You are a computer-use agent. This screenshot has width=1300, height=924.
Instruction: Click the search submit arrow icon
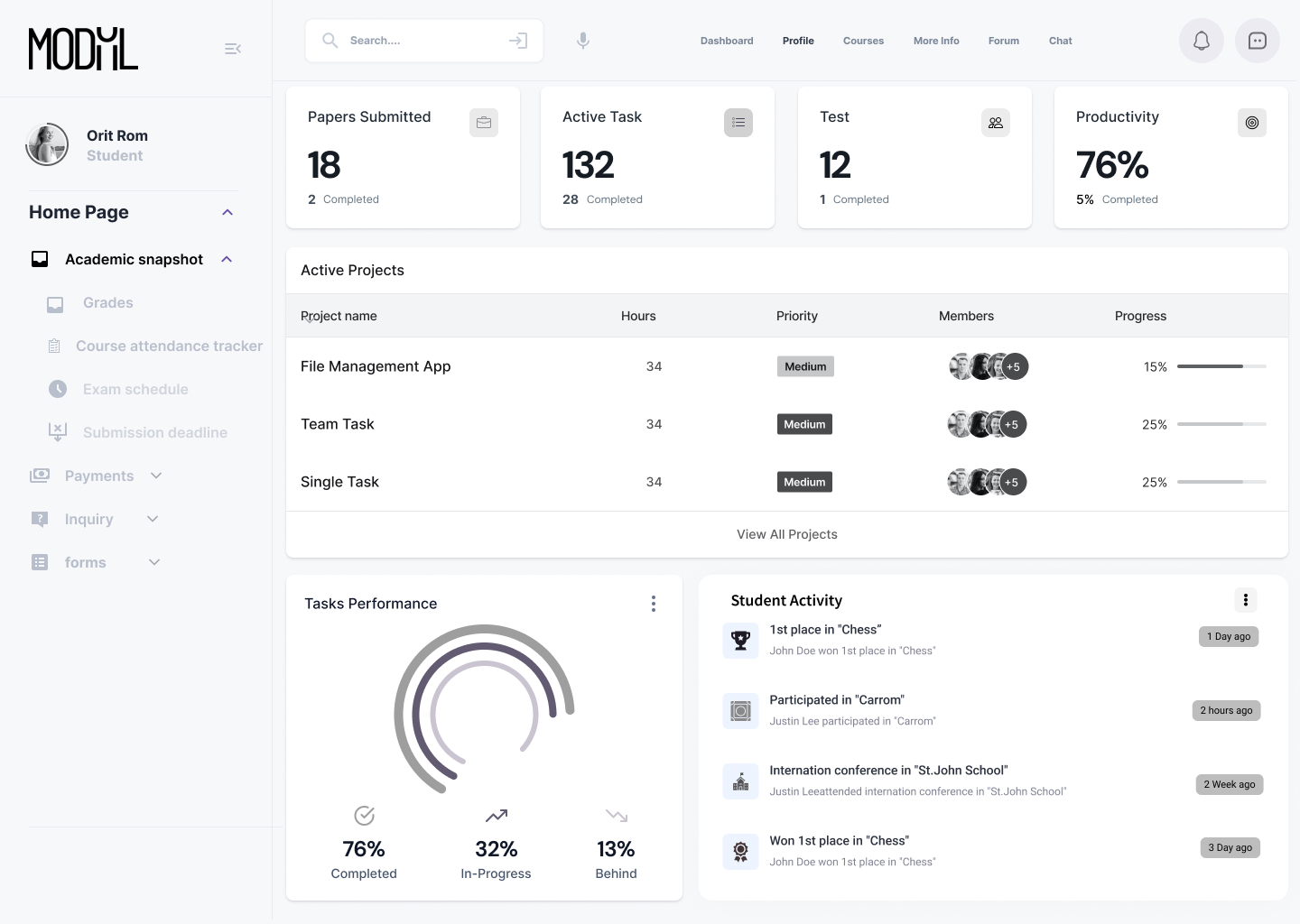pyautogui.click(x=518, y=41)
